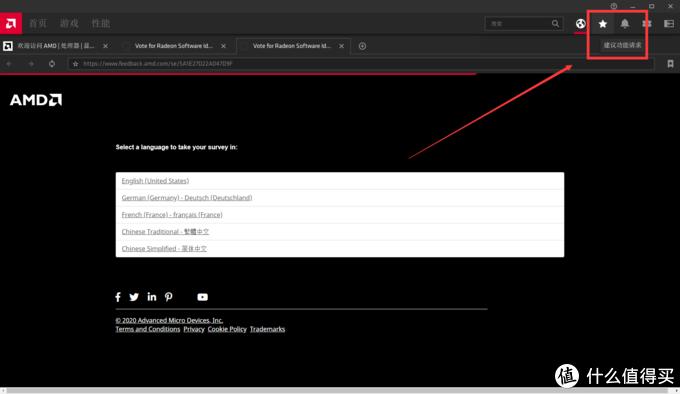Click the © 2020 Advanced Micro Devices link
Screen dimensions: 680x394
[x=169, y=320]
